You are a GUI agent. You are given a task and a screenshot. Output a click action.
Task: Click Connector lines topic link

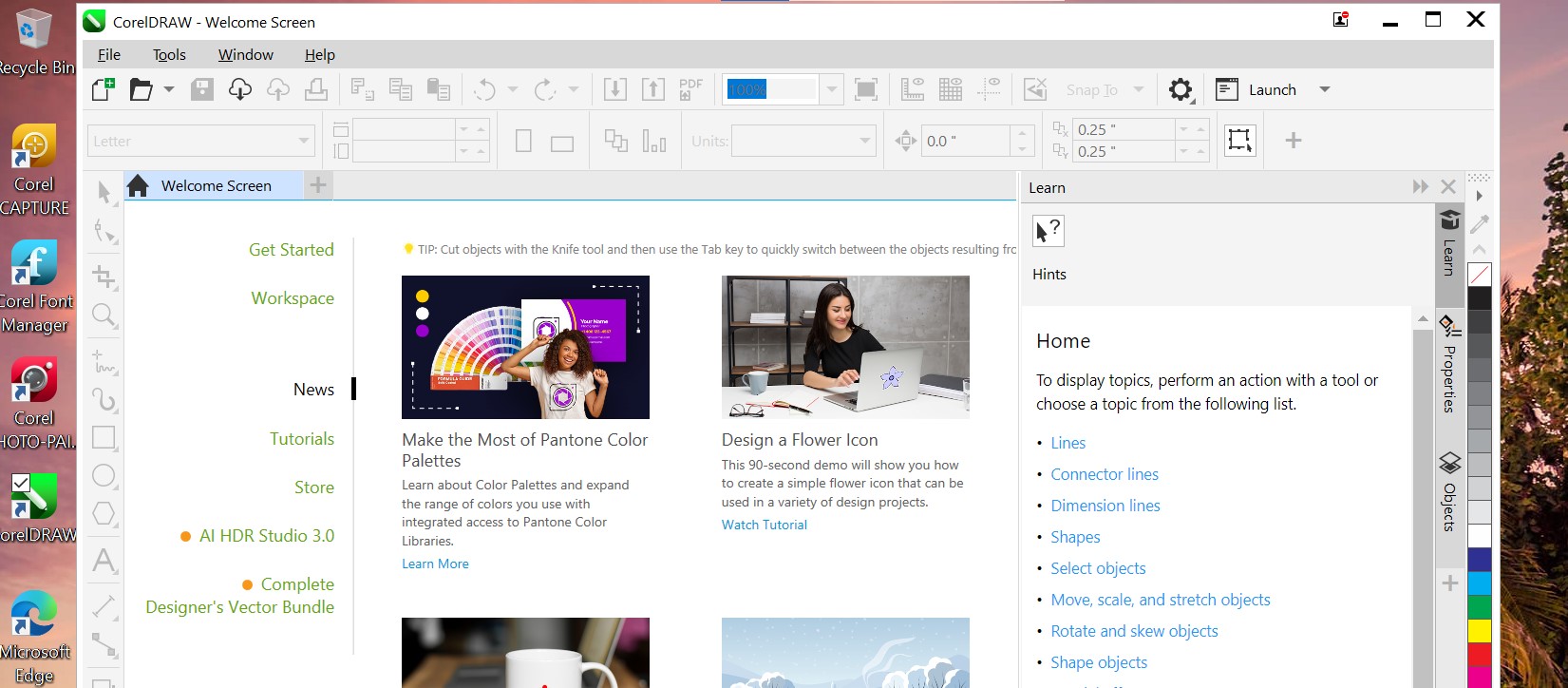pyautogui.click(x=1104, y=474)
